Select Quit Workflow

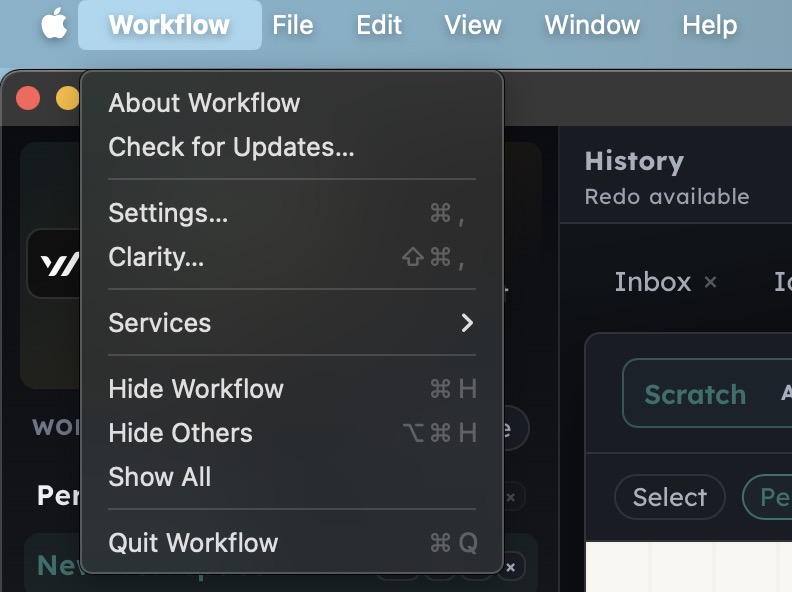pyautogui.click(x=292, y=543)
